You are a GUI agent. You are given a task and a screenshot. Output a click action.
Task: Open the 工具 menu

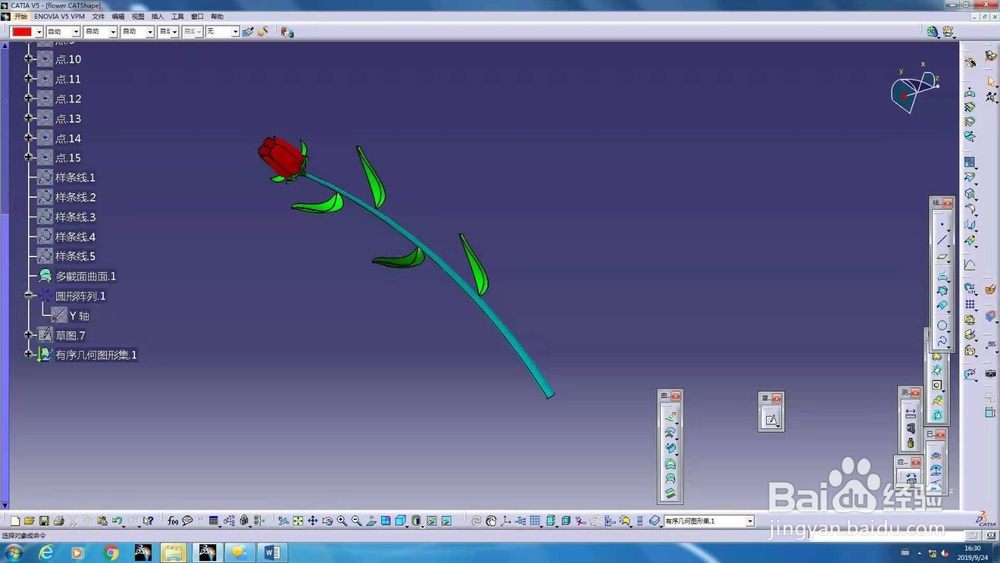coord(177,17)
